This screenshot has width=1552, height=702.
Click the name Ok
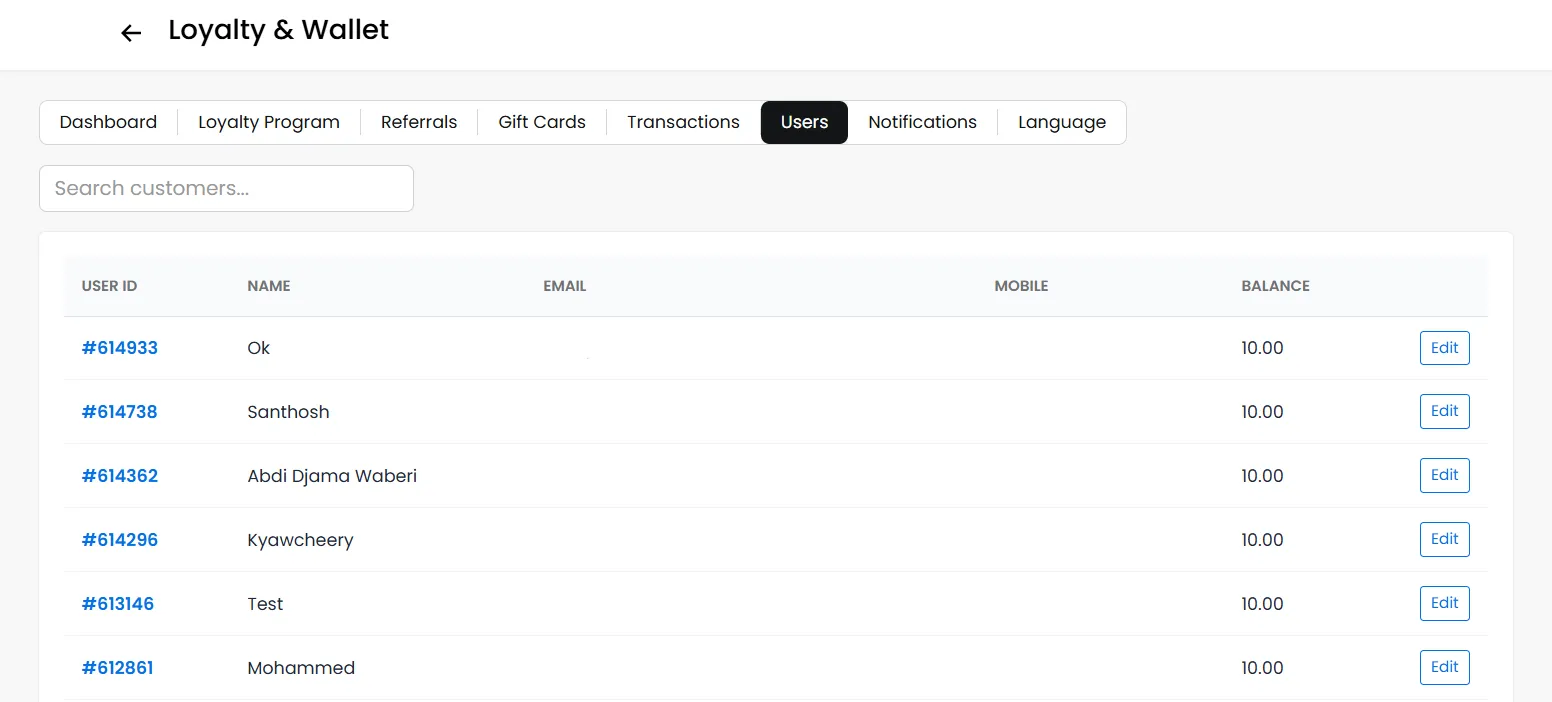click(x=259, y=348)
